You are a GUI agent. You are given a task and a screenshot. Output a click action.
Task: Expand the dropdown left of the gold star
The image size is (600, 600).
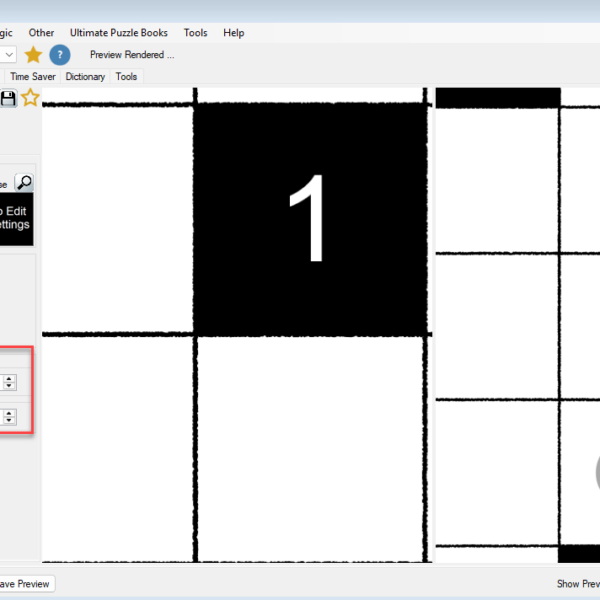[8, 55]
